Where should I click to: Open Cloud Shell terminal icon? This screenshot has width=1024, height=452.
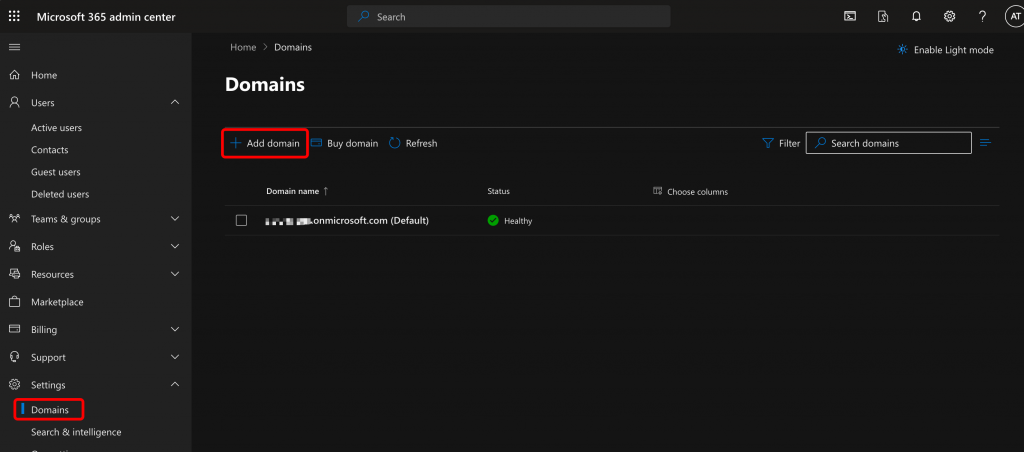[850, 16]
